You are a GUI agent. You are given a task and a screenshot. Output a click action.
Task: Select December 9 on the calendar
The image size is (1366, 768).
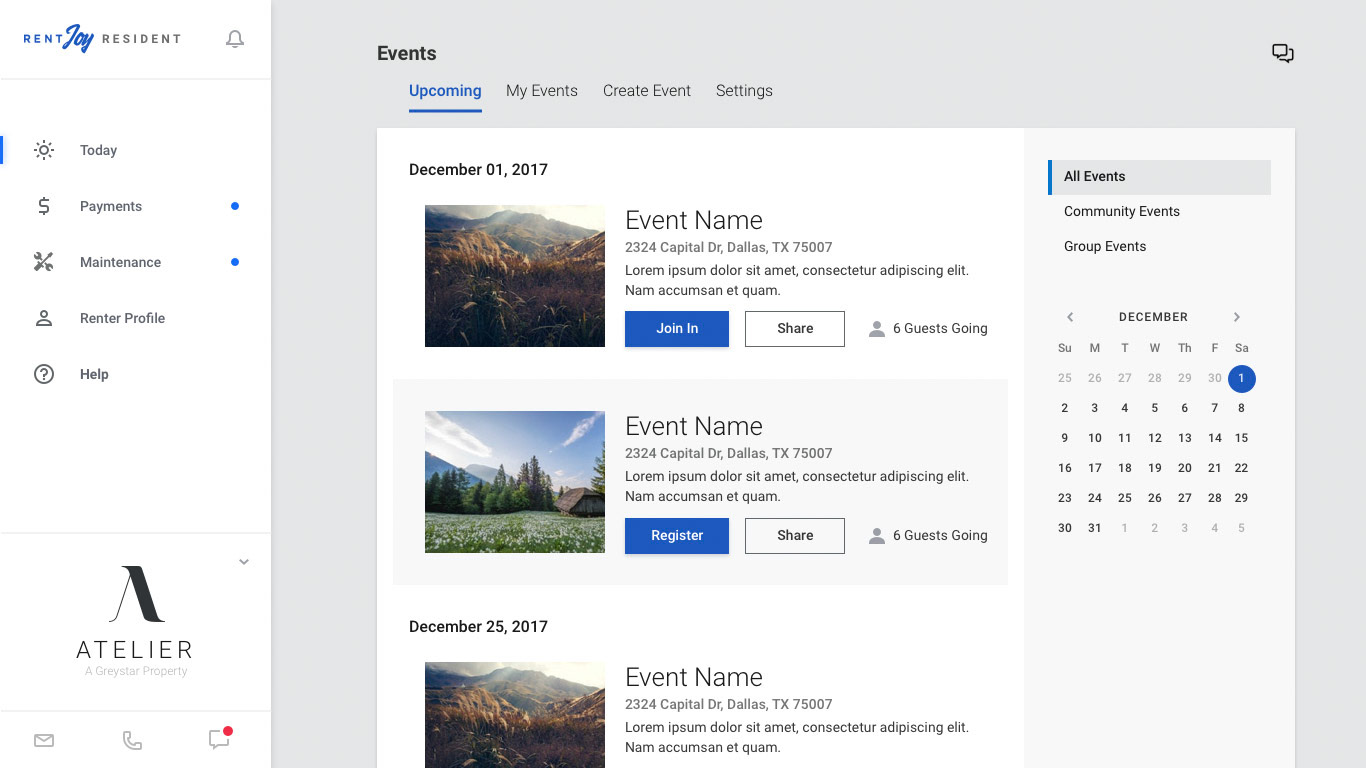point(1065,438)
